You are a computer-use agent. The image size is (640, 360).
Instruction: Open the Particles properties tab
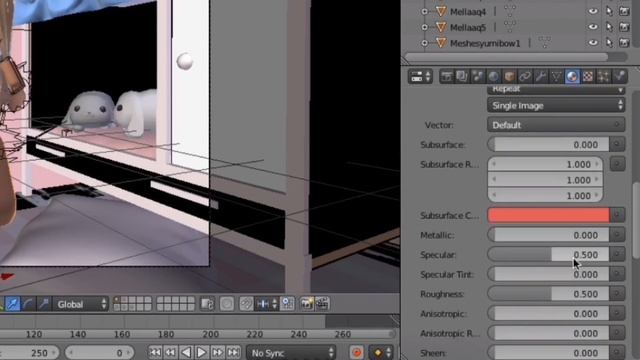603,76
